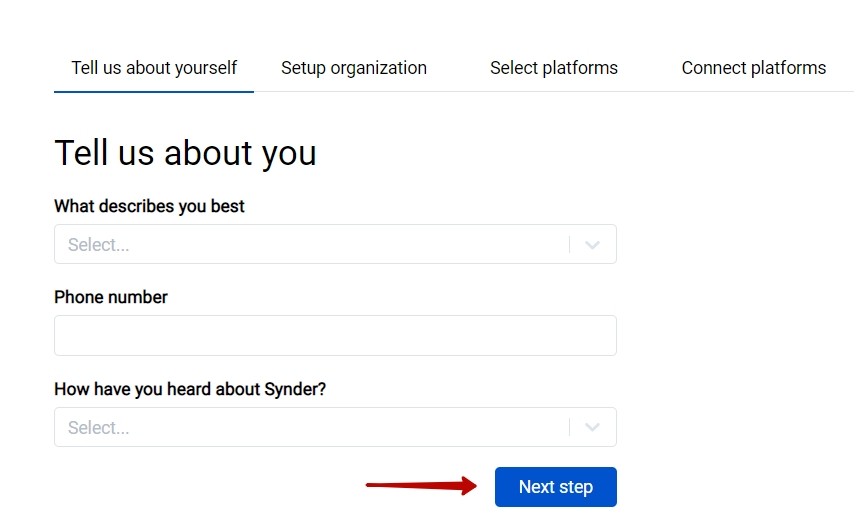Open the 'How have you heard about Synder?' dropdown
This screenshot has width=856, height=529.
335,427
